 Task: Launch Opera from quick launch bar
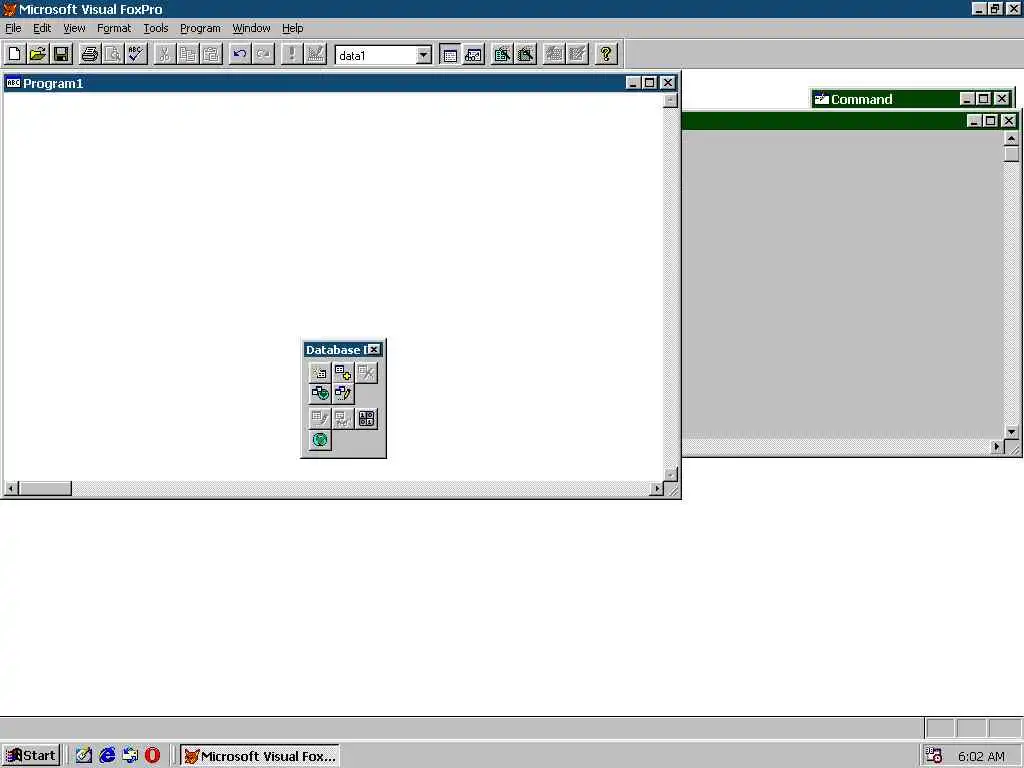pos(152,756)
